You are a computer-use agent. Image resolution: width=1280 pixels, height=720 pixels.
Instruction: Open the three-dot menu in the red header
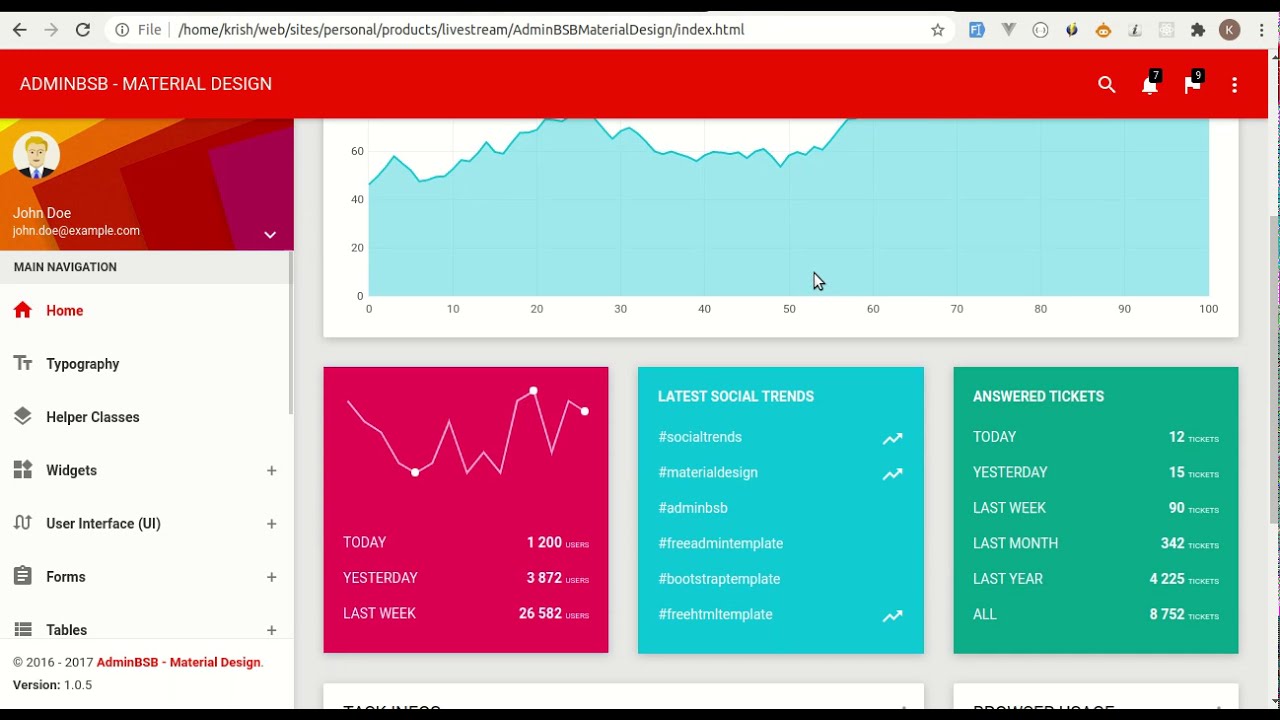point(1235,85)
